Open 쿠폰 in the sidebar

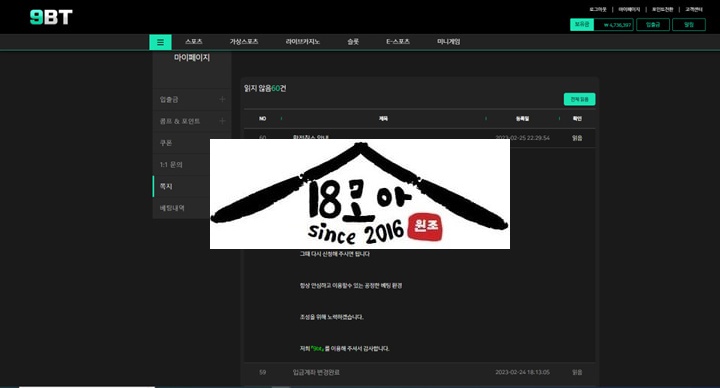click(166, 143)
